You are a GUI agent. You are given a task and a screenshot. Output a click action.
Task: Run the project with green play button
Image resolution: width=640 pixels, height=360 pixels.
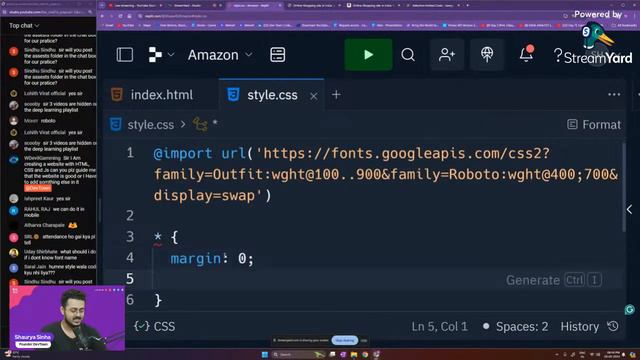pyautogui.click(x=368, y=55)
